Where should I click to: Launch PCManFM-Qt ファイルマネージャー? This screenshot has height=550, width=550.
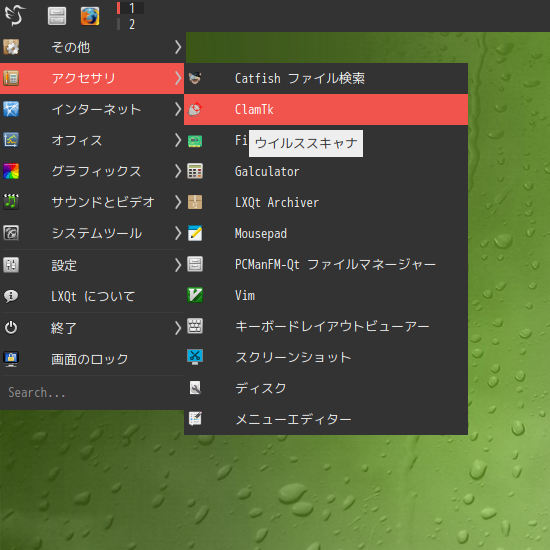pos(326,264)
